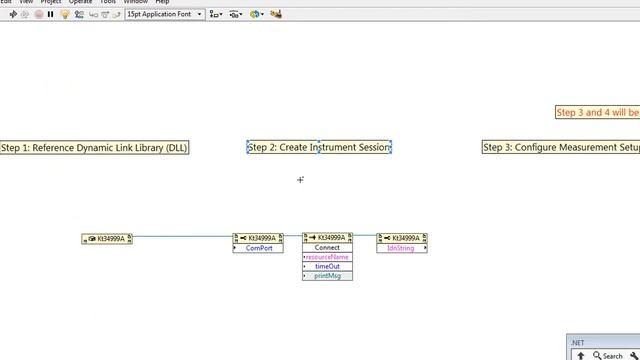Click the Step Over toolbar icon

(105, 15)
